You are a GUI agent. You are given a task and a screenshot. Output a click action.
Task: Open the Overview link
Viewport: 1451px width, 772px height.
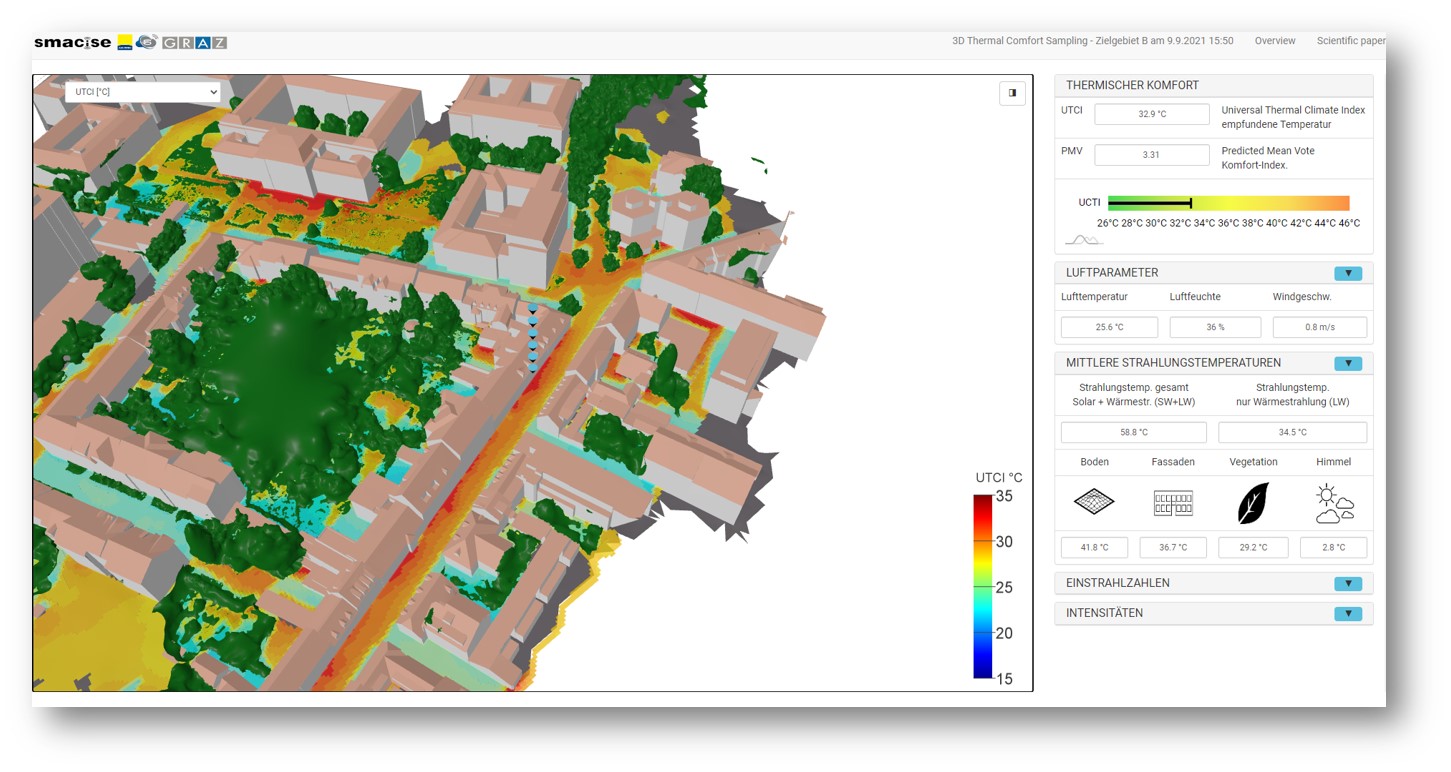[1275, 41]
